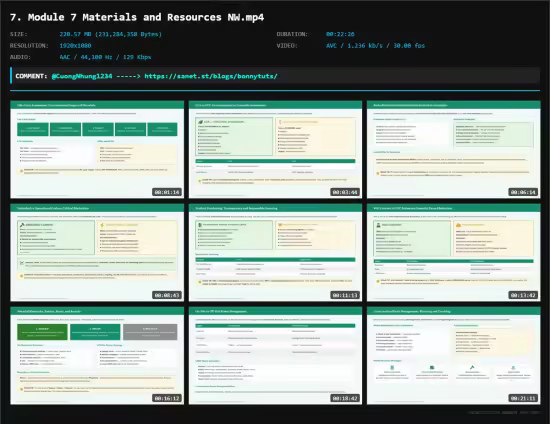550x424 pixels.
Task: Click the AAC / 44,100 Hz audio value
Action: (x=105, y=57)
